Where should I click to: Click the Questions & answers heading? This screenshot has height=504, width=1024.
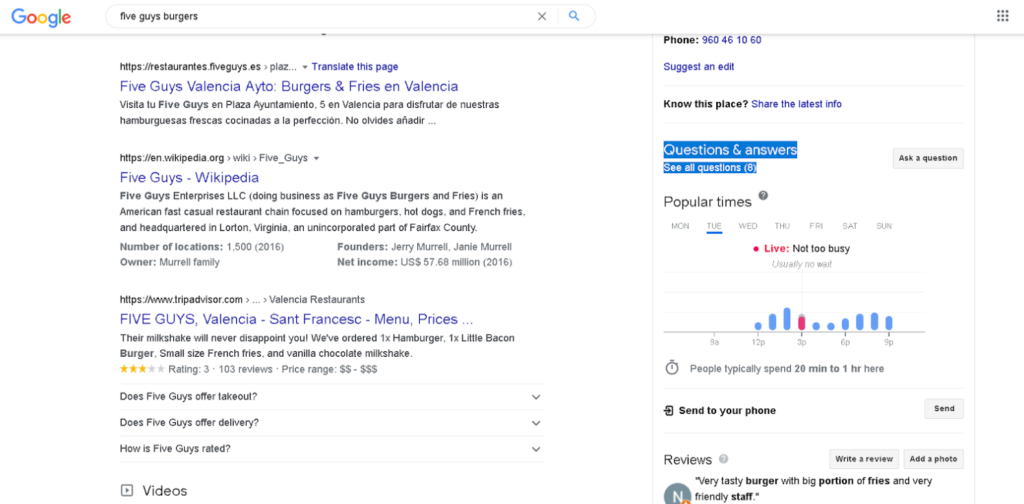(x=730, y=150)
